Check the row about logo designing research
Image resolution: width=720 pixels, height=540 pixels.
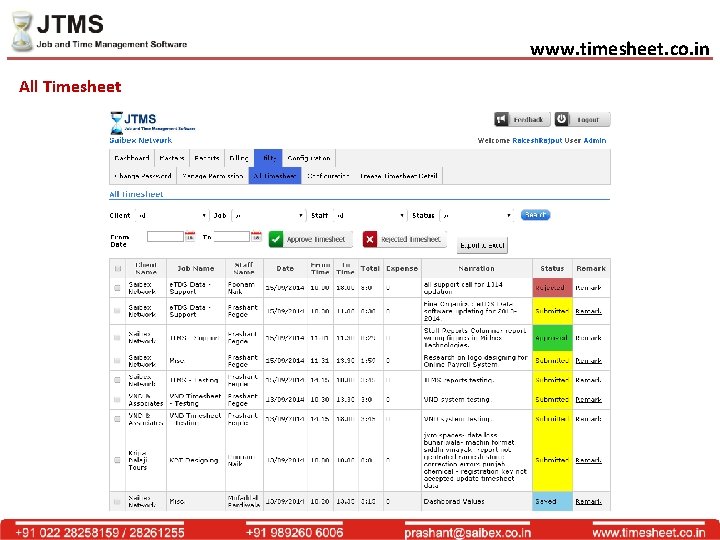(x=118, y=361)
